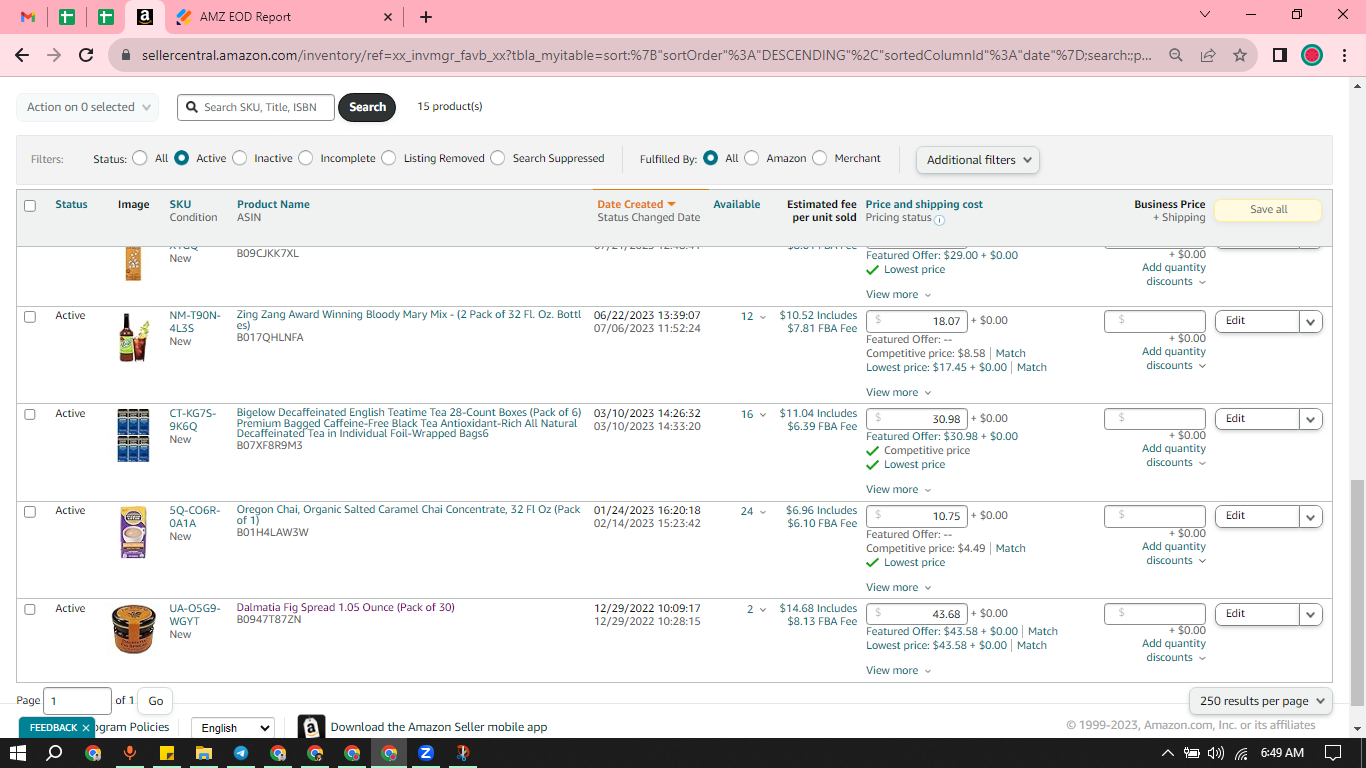
Task: Tick the checkbox for the Zing Zang row
Action: pyautogui.click(x=30, y=317)
